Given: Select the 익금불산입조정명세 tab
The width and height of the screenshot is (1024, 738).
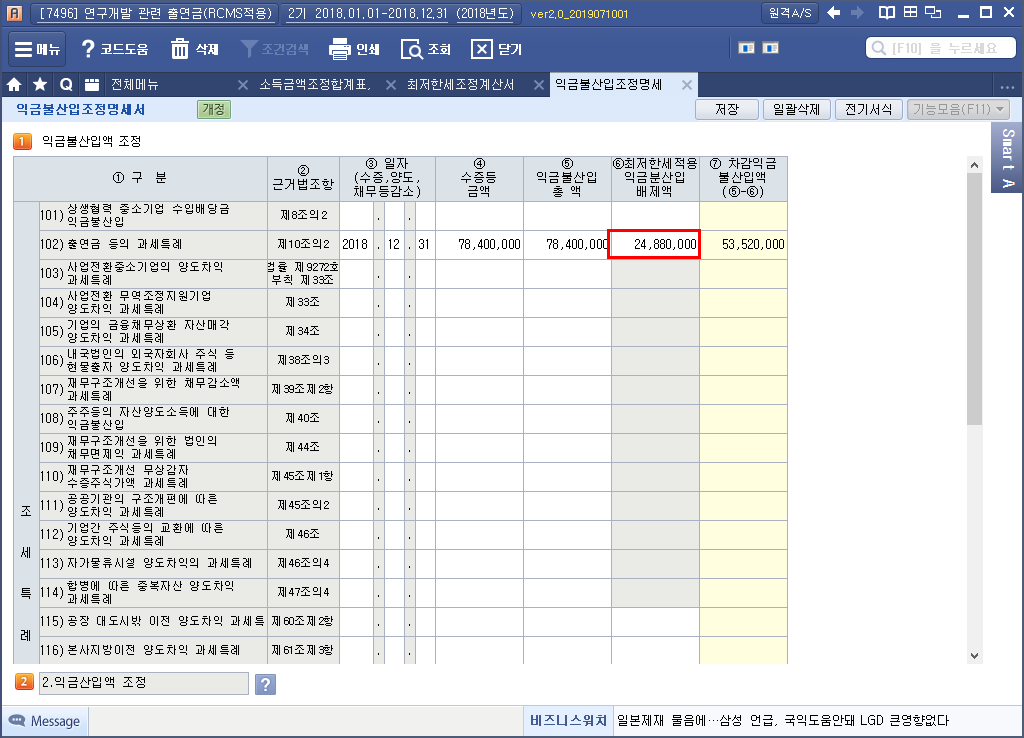Looking at the screenshot, I should 609,84.
